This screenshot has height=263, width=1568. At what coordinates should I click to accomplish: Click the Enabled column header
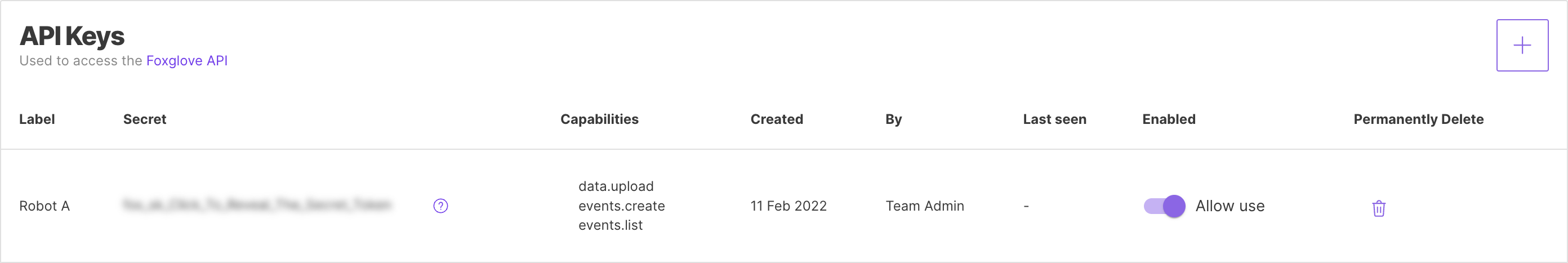(1169, 119)
